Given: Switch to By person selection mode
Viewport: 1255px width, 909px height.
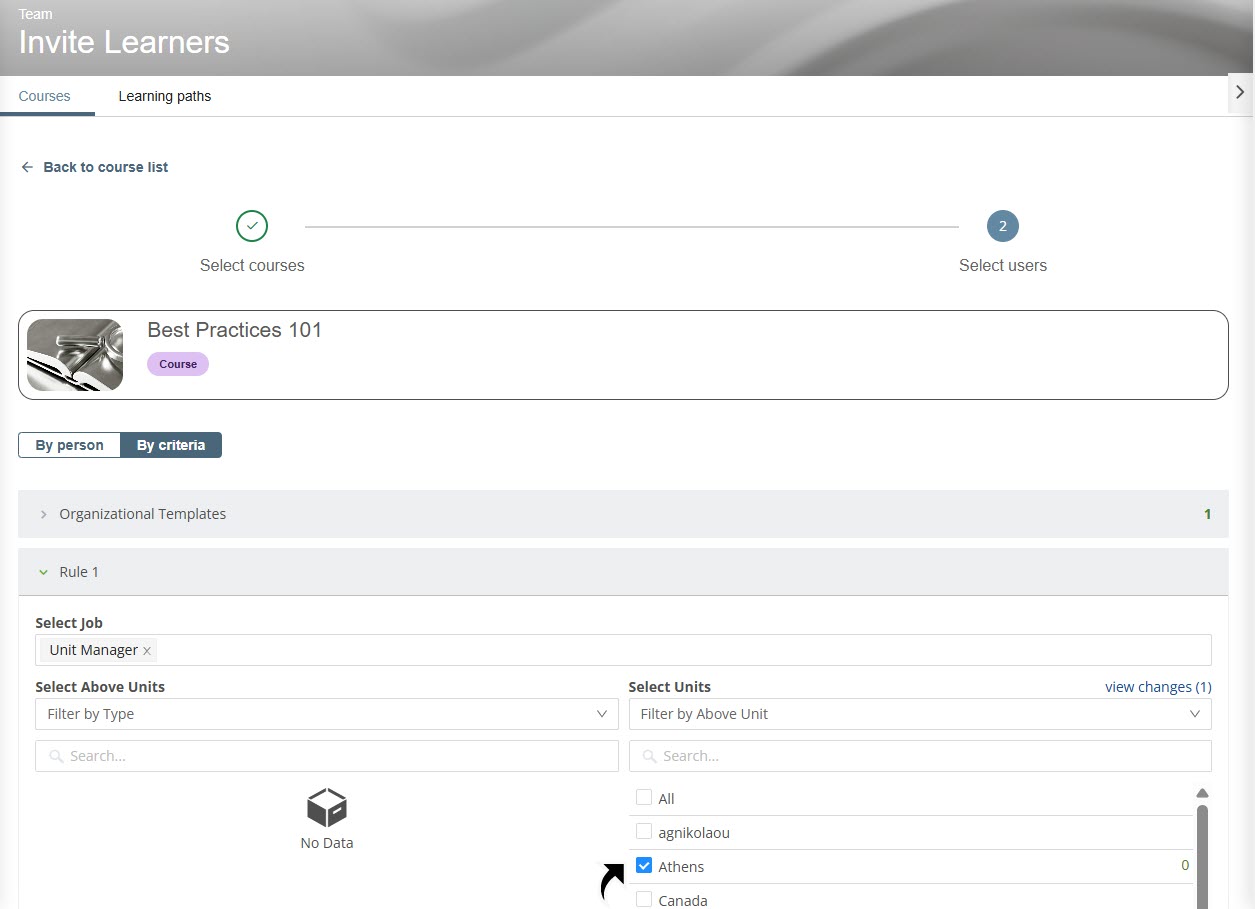Looking at the screenshot, I should (70, 445).
